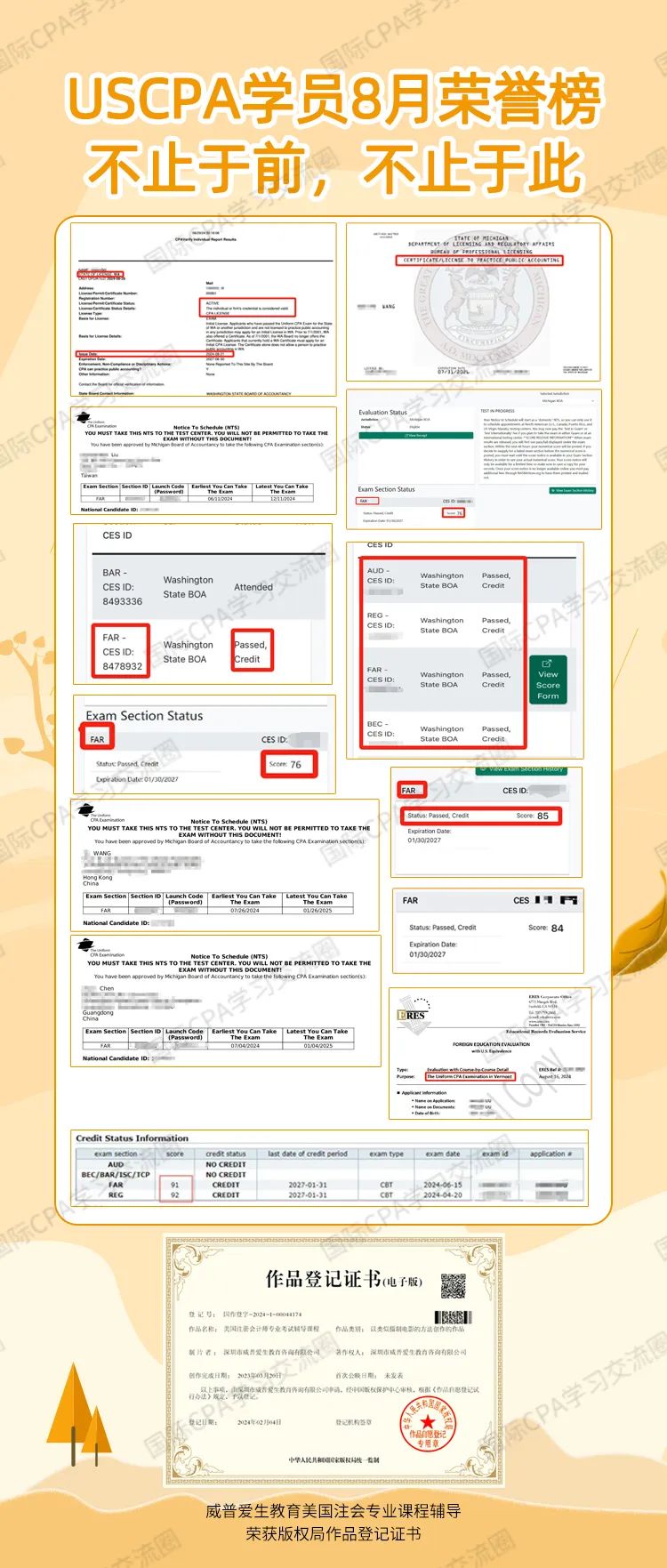Viewport: 667px width, 1568px height.
Task: Click the barcode on the registration certificate
Action: [x=453, y=1318]
